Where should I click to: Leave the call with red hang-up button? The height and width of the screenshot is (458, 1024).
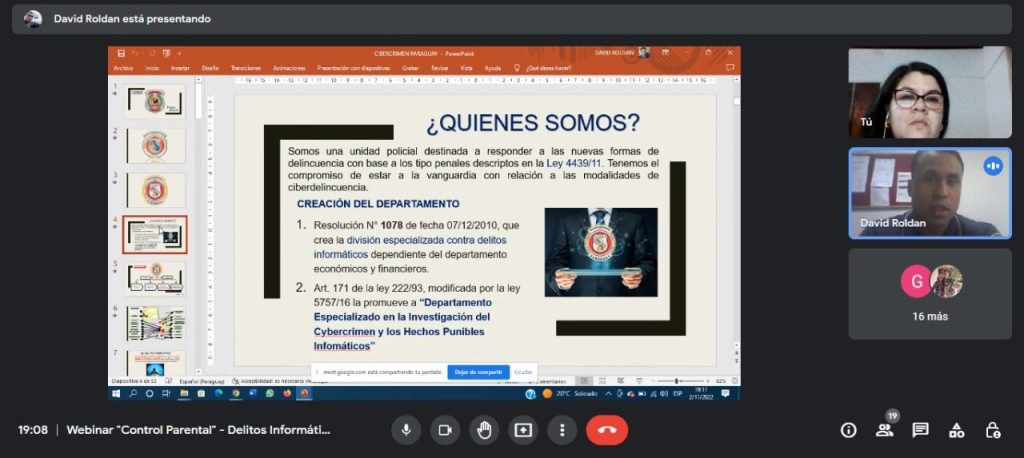tap(607, 430)
